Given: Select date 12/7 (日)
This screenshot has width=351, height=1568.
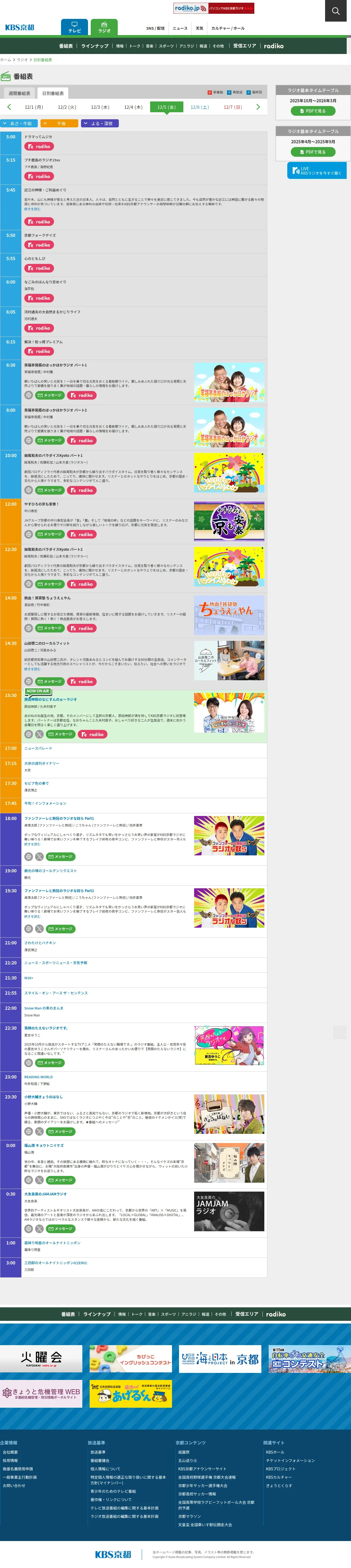Looking at the screenshot, I should [x=233, y=107].
